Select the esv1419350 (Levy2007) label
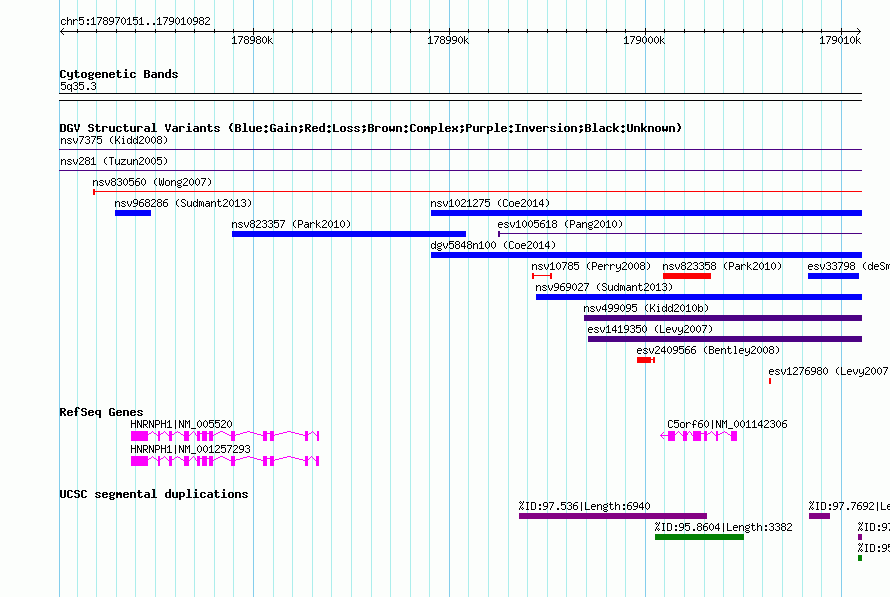 click(x=650, y=329)
